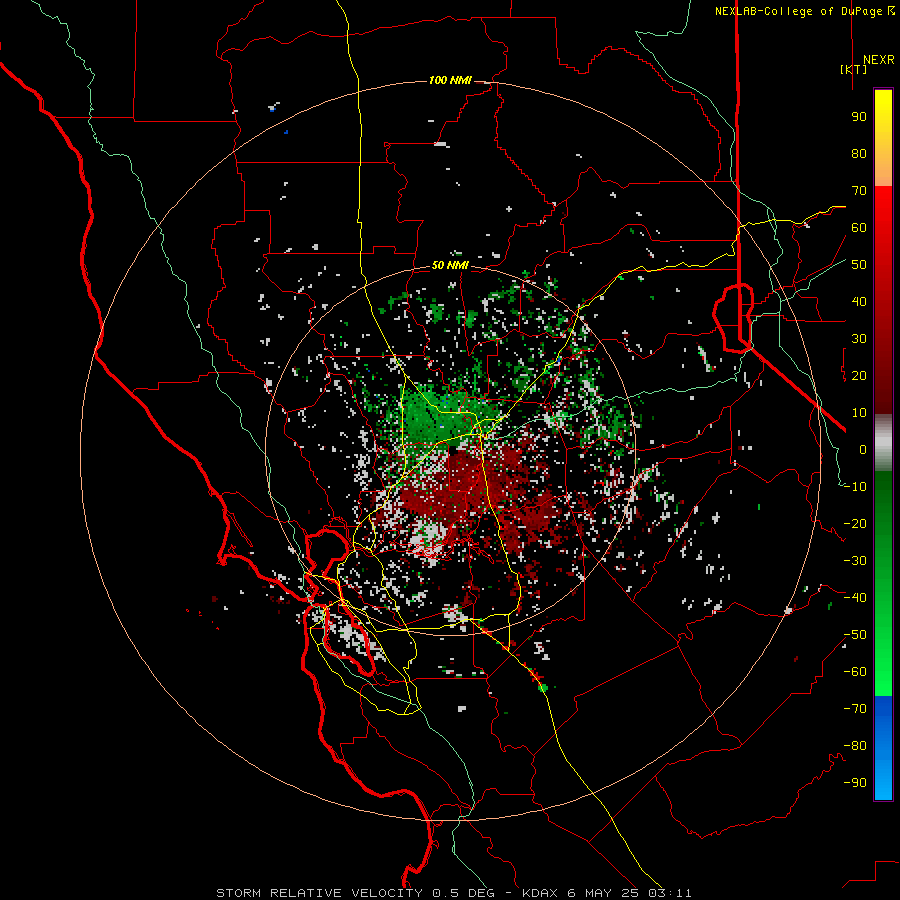Viewport: 900px width, 900px height.
Task: Click the -50 value on the velocity scale
Action: coord(855,635)
